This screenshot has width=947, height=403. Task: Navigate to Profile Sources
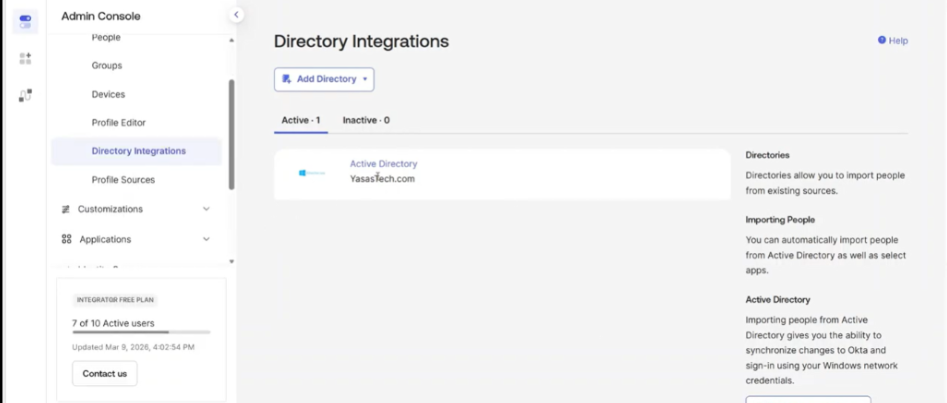[x=123, y=180]
